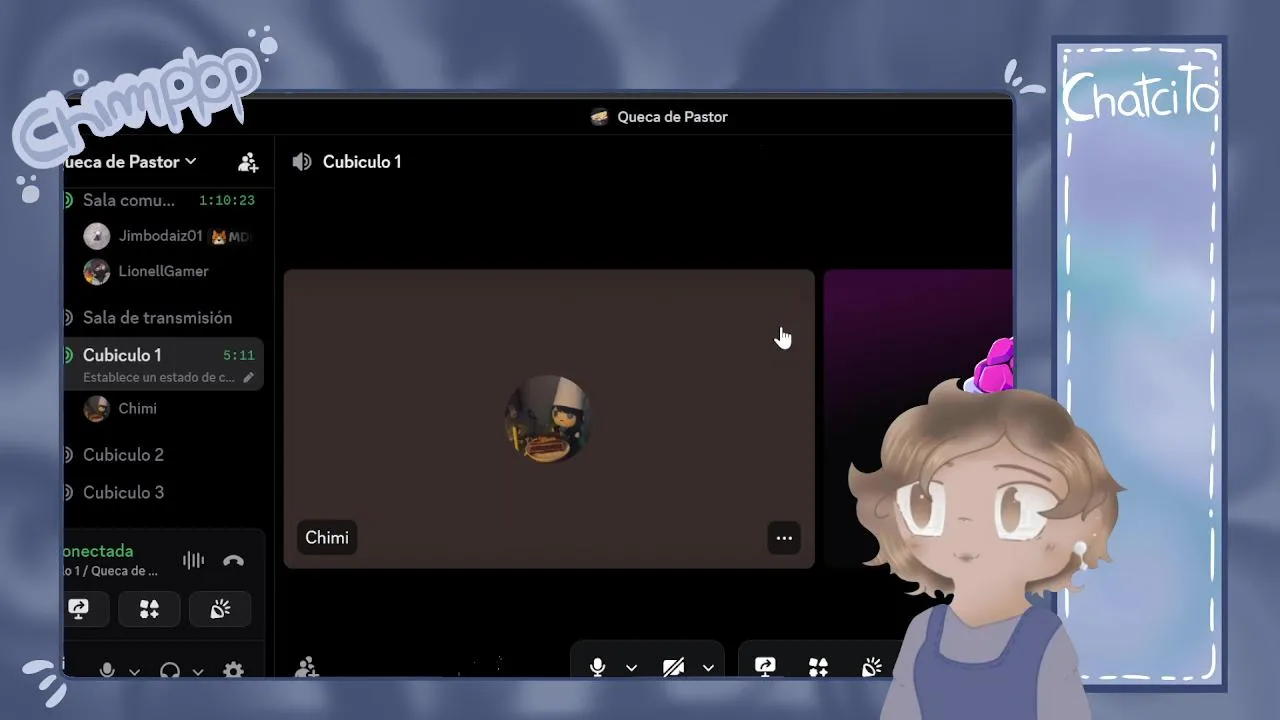The height and width of the screenshot is (720, 1280).
Task: Edit channel status with the pencil icon
Action: [248, 378]
